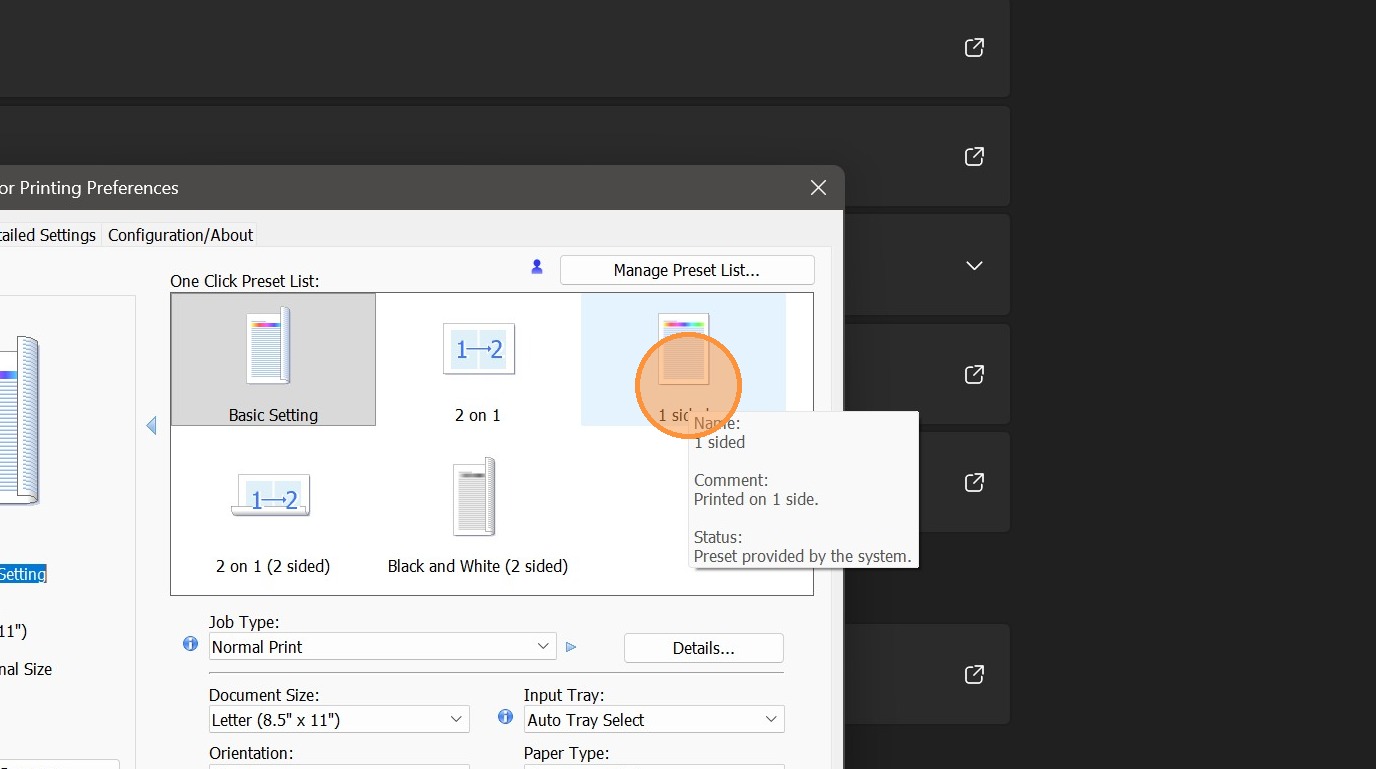Click the info icon beside Input Tray

(505, 717)
